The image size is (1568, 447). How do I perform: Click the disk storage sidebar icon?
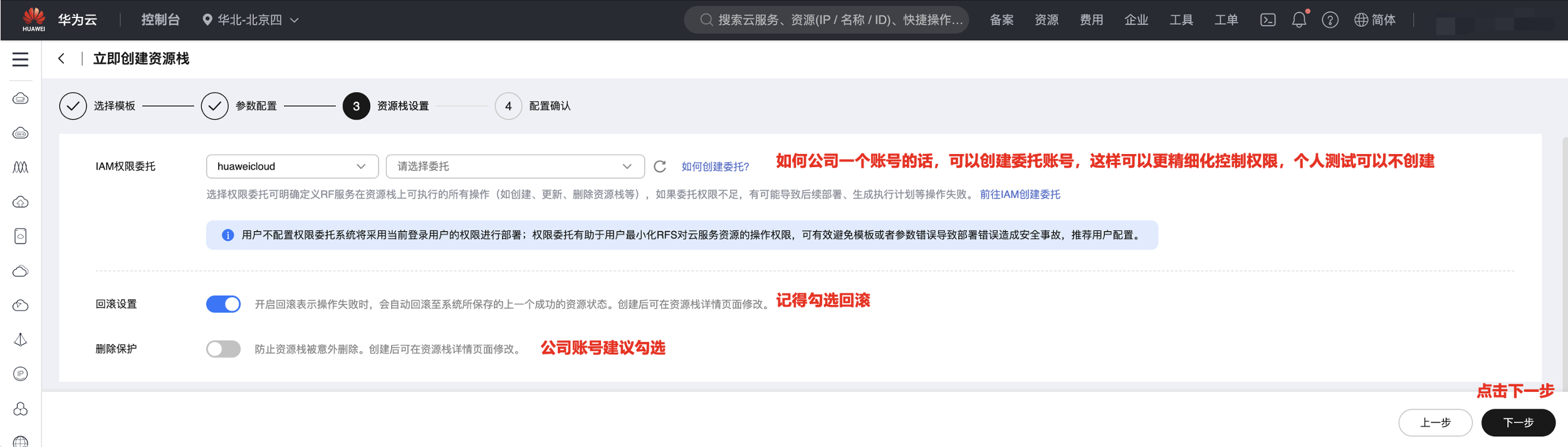coord(21,236)
